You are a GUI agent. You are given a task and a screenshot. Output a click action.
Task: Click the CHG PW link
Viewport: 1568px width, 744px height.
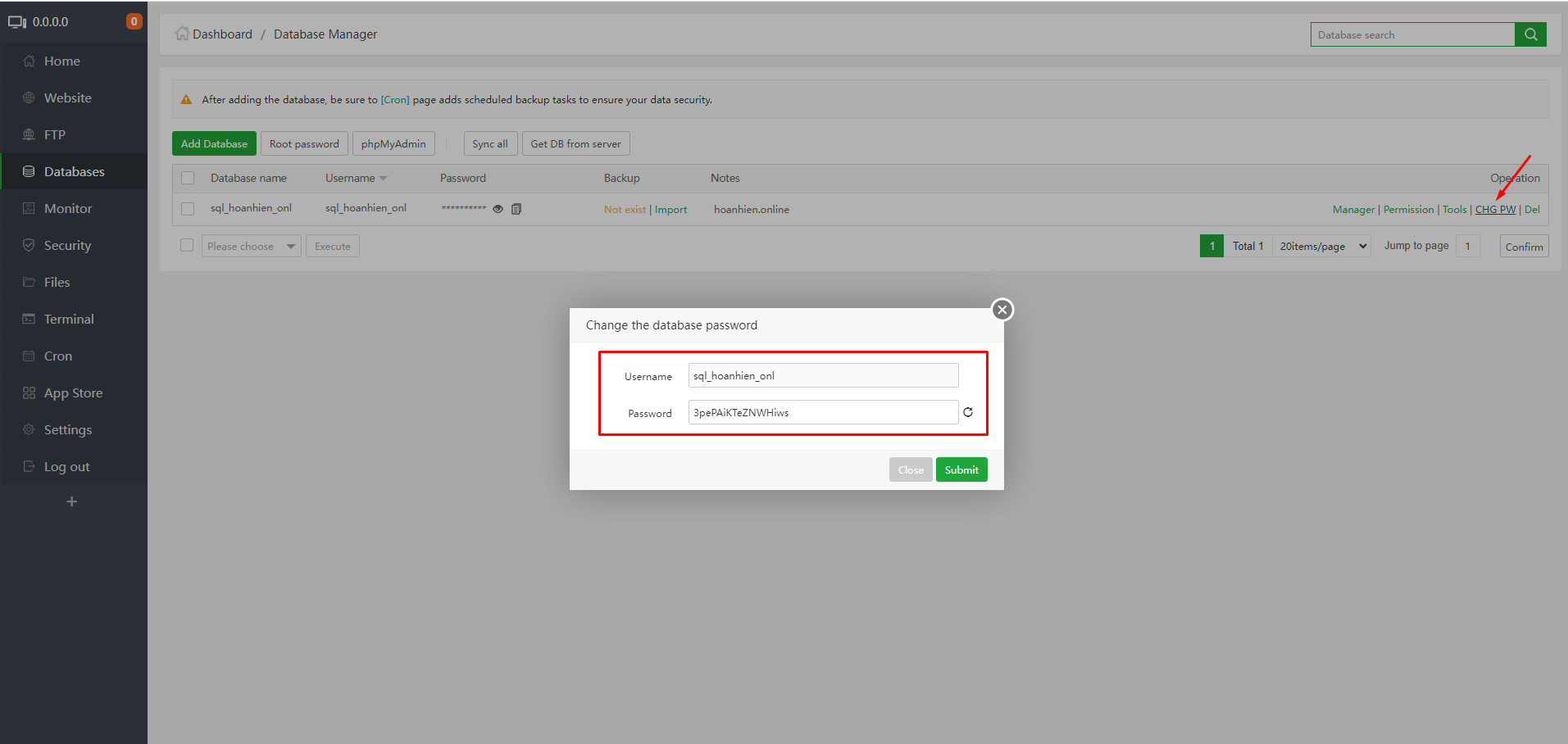(1495, 210)
